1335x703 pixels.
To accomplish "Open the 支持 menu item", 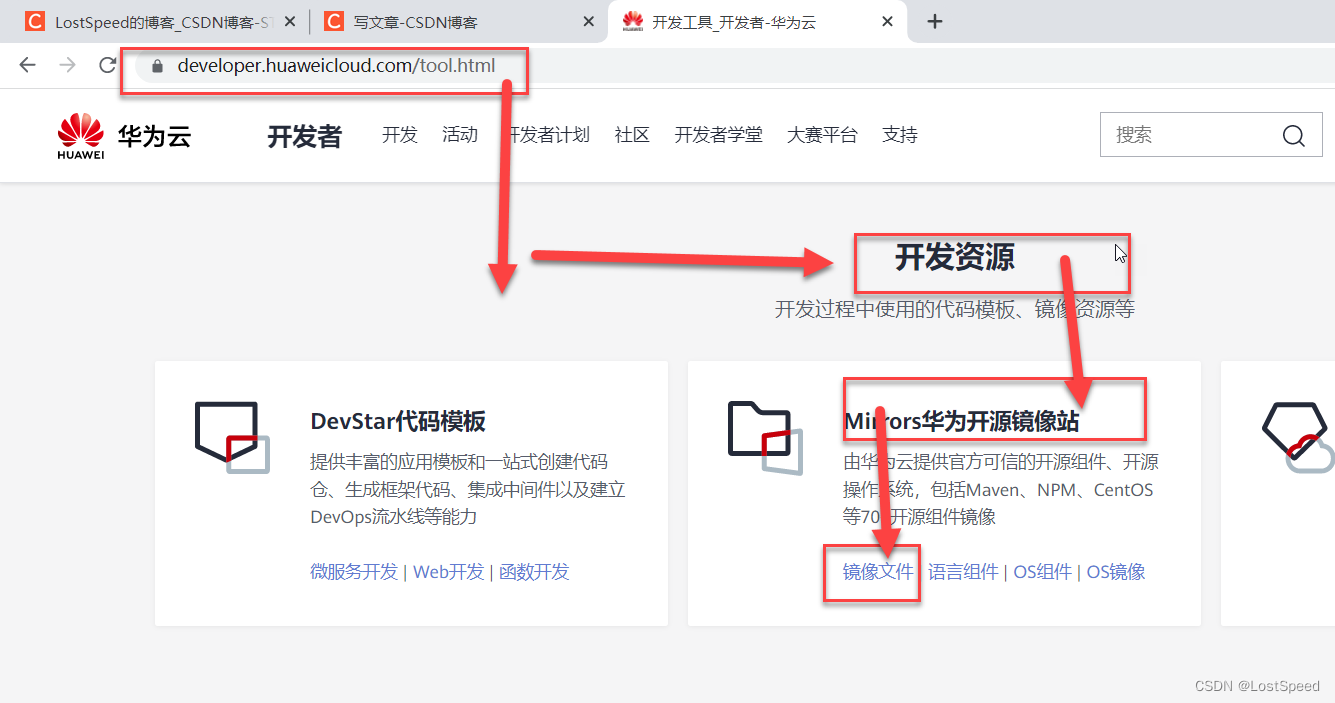I will (899, 134).
